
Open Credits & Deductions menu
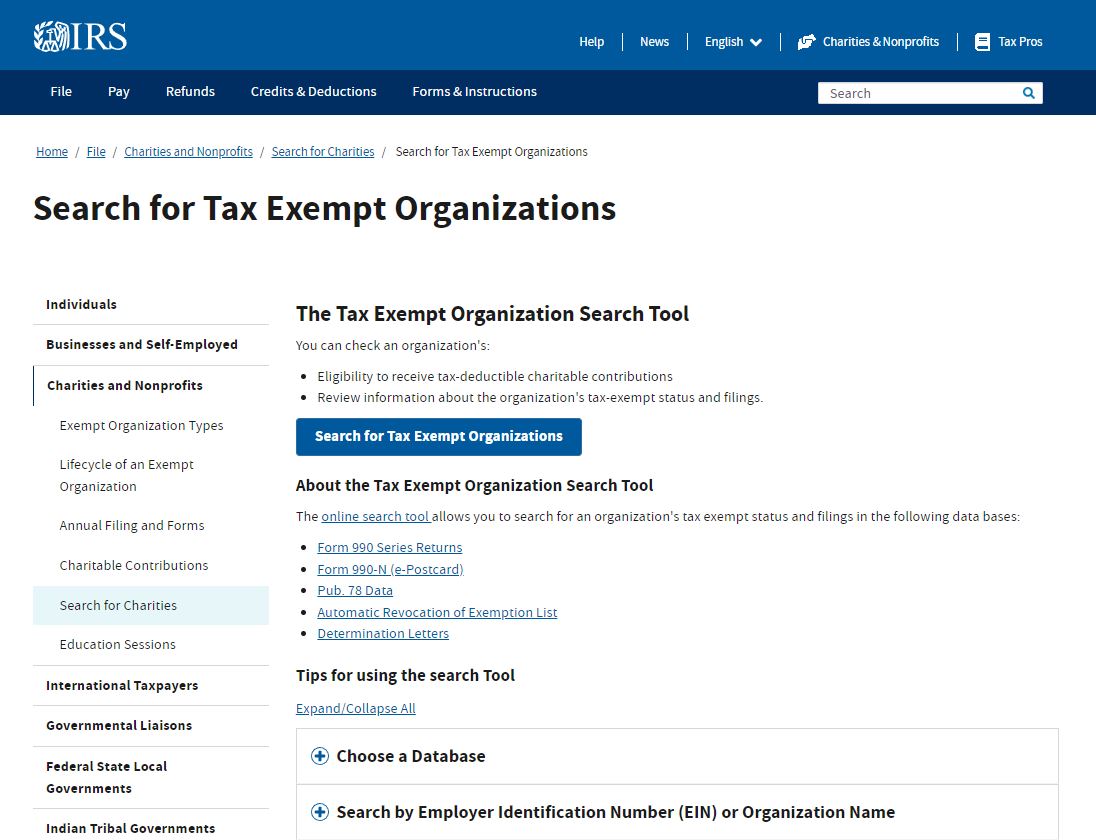[313, 92]
